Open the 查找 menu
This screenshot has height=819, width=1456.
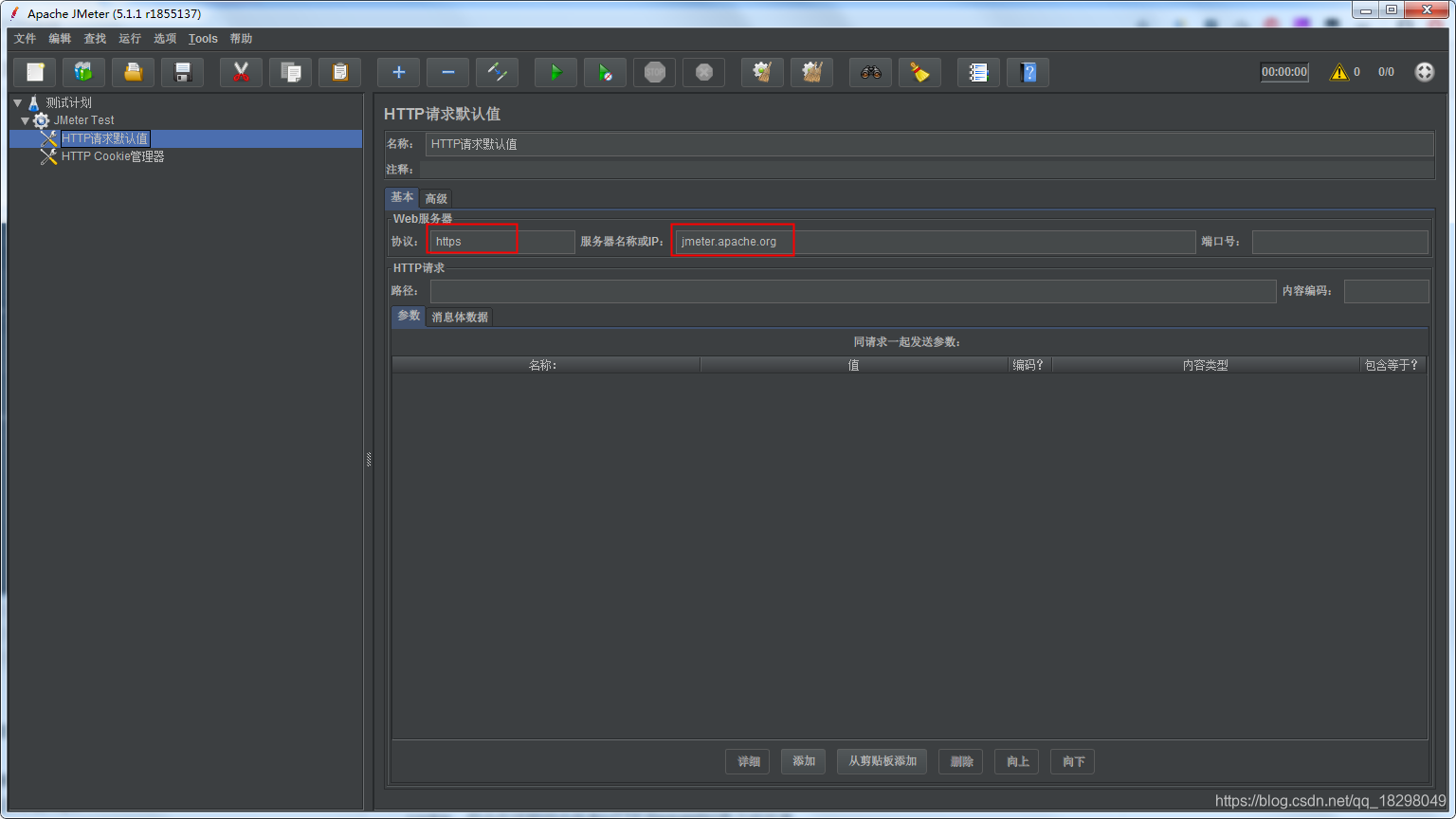click(95, 39)
